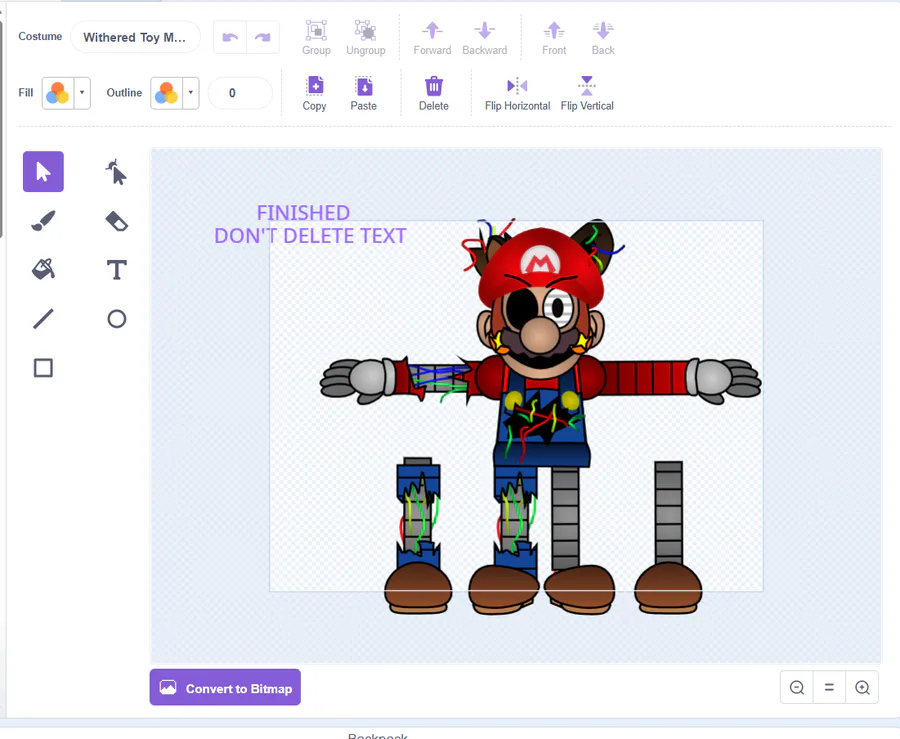Image resolution: width=900 pixels, height=739 pixels.
Task: Click the FINISHED DON'T DELETE TEXT label
Action: (x=310, y=224)
